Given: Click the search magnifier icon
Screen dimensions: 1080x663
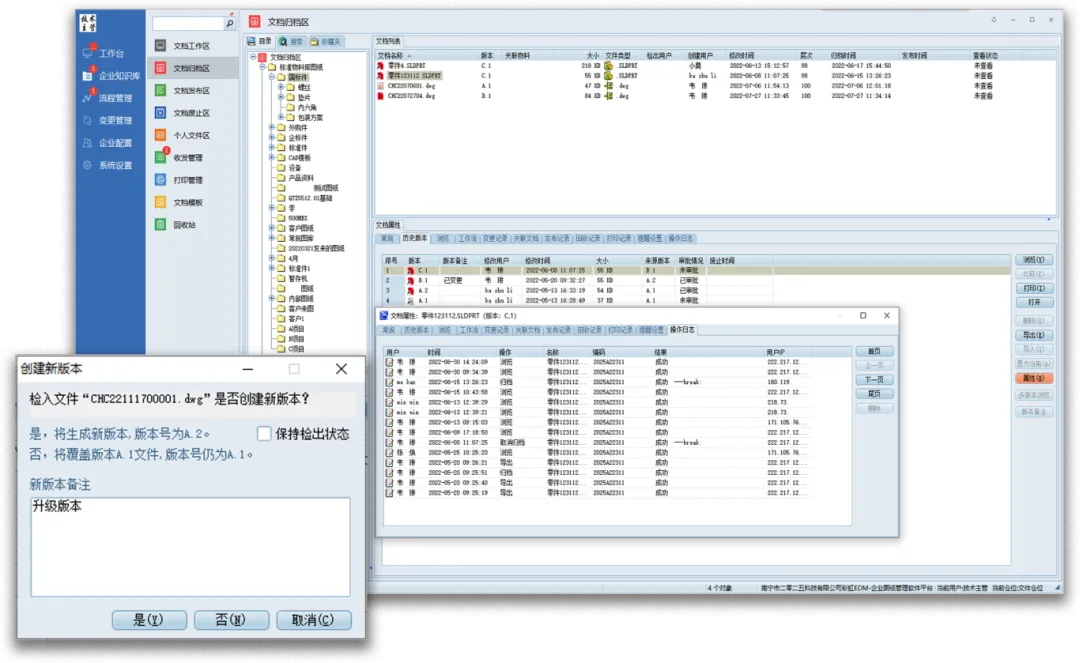Looking at the screenshot, I should [x=230, y=23].
